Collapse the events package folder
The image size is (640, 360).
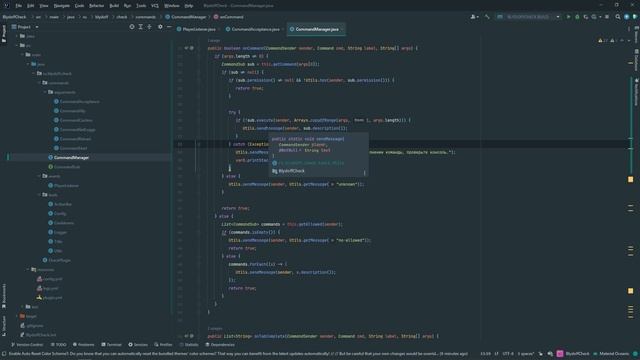coord(40,176)
